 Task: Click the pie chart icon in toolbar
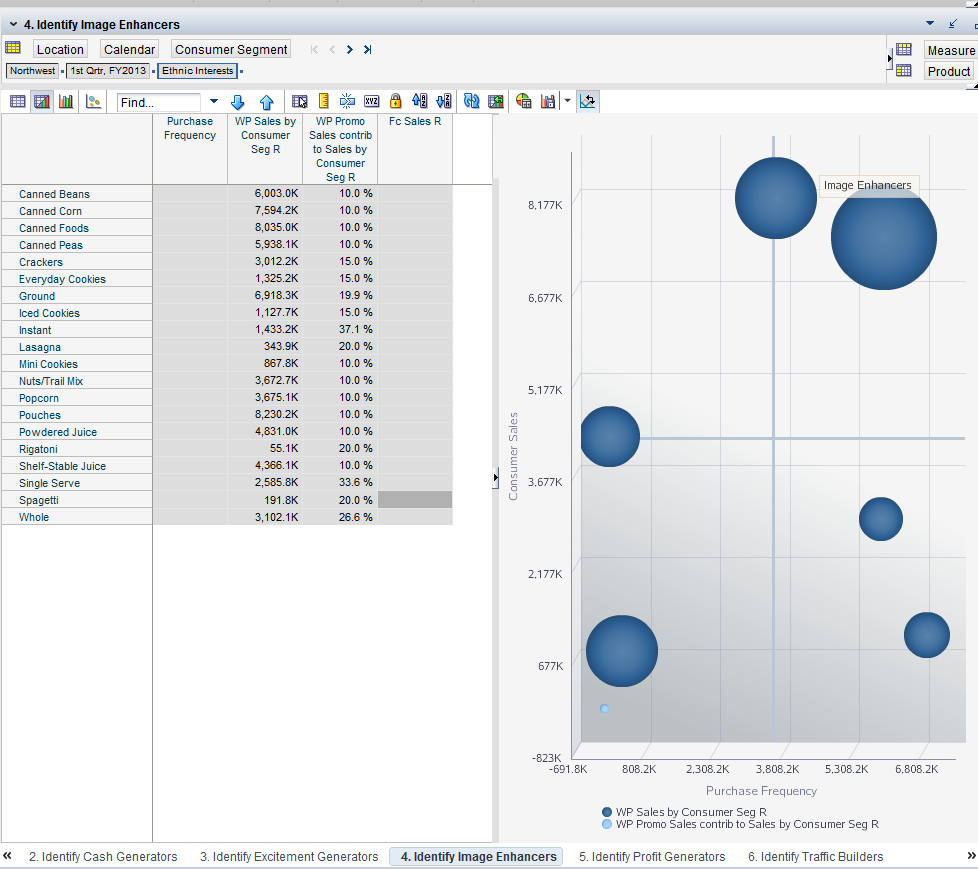(x=523, y=101)
